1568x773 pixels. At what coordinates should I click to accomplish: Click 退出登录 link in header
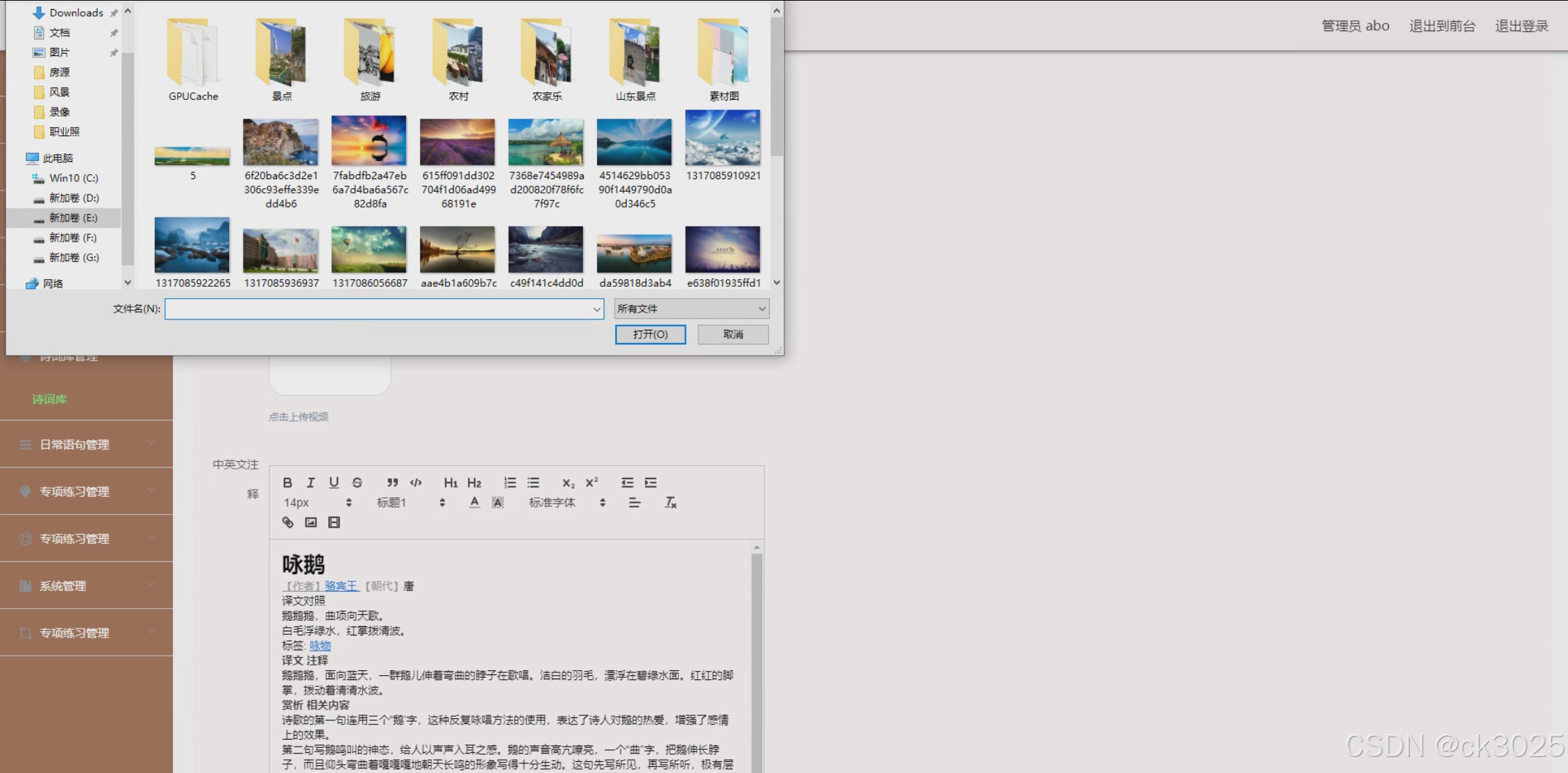point(1521,26)
